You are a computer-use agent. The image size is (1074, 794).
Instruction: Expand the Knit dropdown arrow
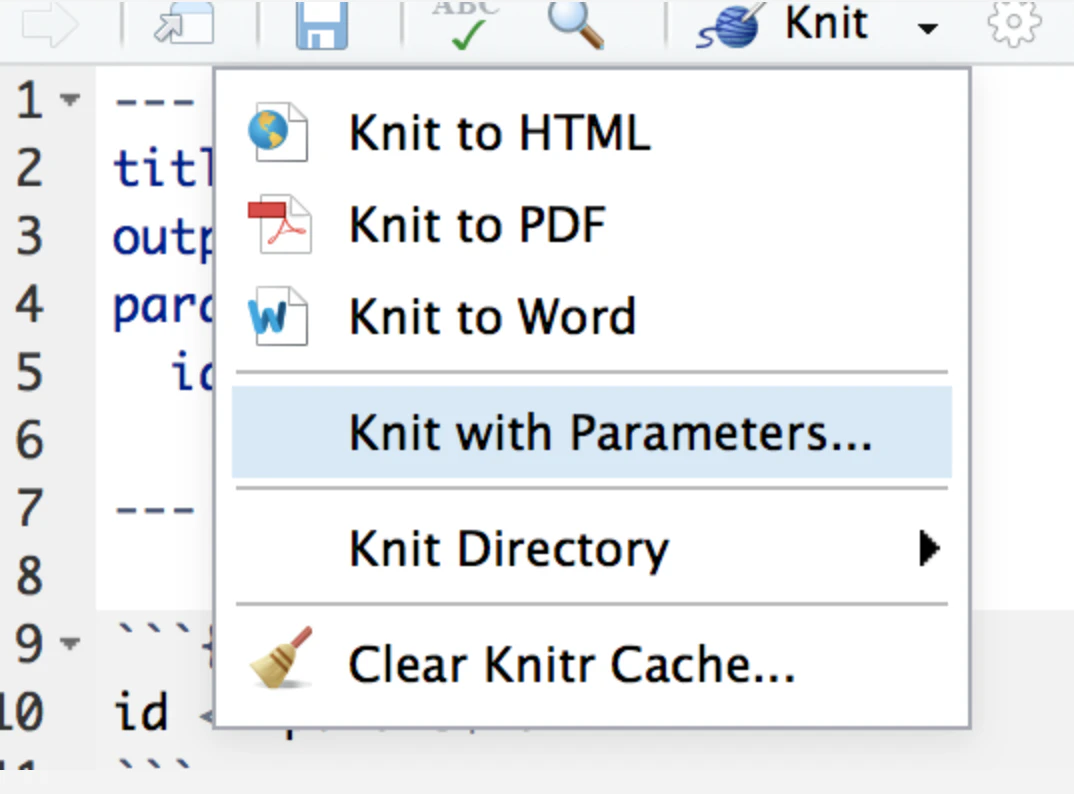coord(927,28)
